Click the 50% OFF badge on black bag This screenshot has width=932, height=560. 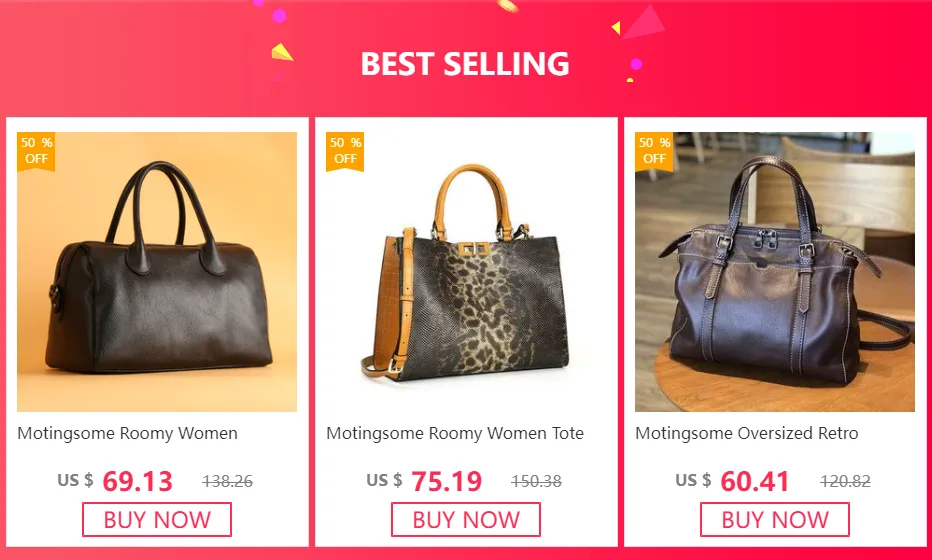point(36,151)
